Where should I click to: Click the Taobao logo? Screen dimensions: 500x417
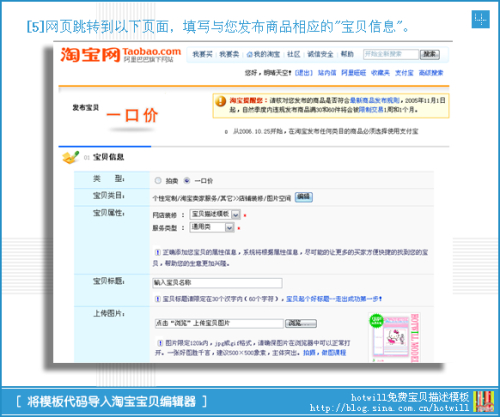pyautogui.click(x=120, y=54)
